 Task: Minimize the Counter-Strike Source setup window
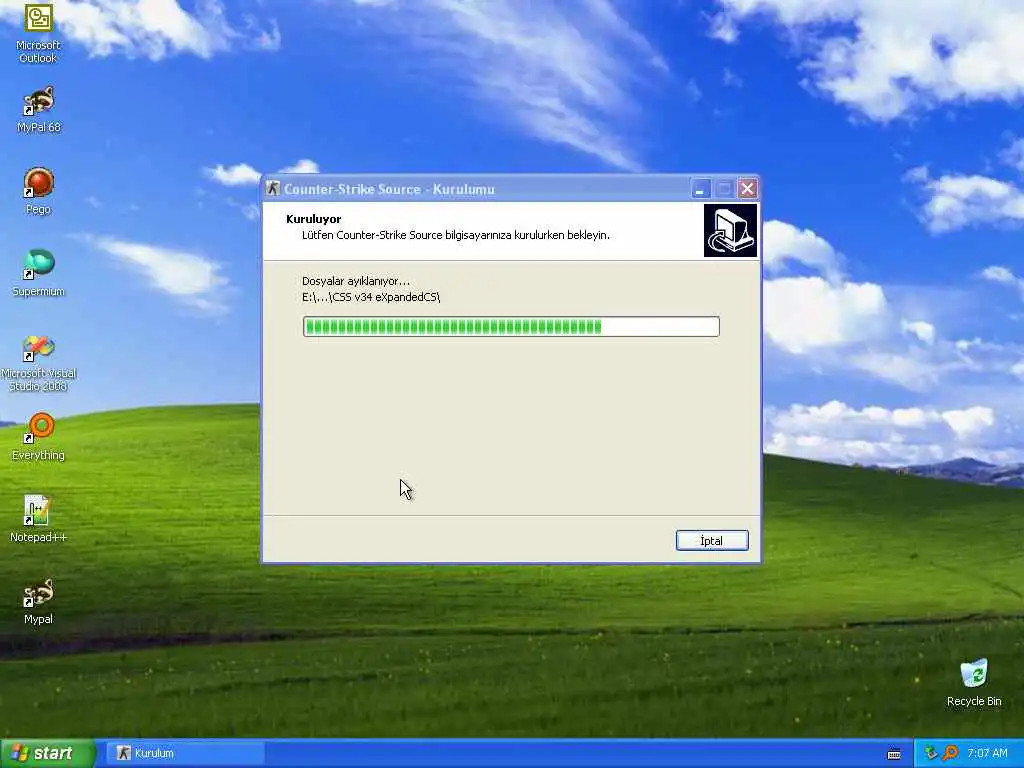tap(700, 189)
